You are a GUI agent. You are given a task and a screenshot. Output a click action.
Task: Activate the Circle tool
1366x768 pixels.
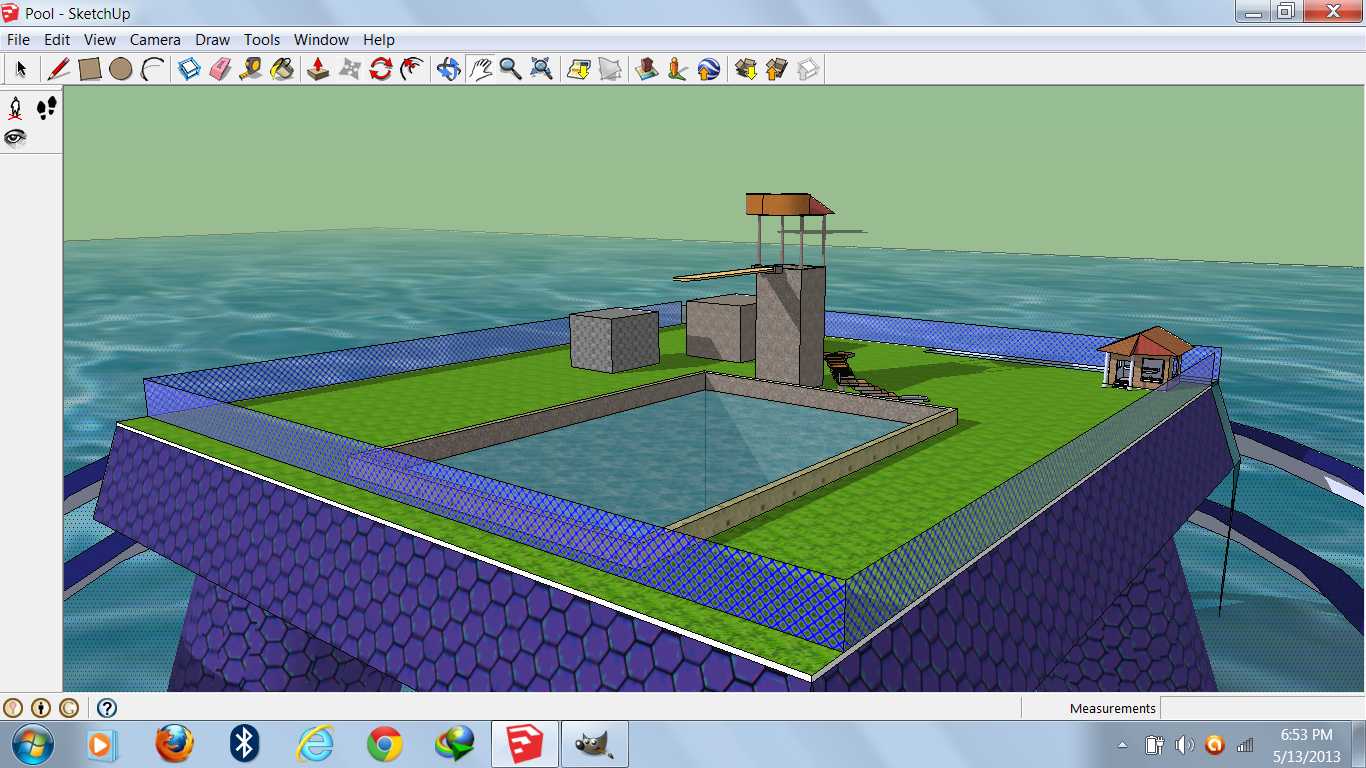(x=121, y=69)
